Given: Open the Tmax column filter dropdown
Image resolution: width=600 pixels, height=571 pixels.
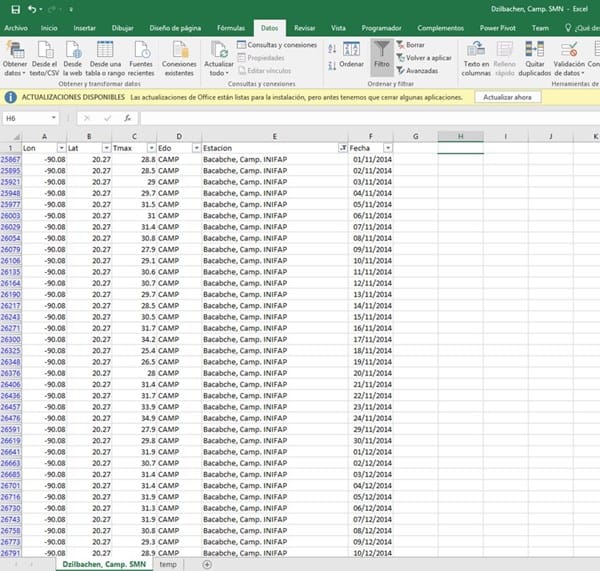Looking at the screenshot, I should point(148,148).
